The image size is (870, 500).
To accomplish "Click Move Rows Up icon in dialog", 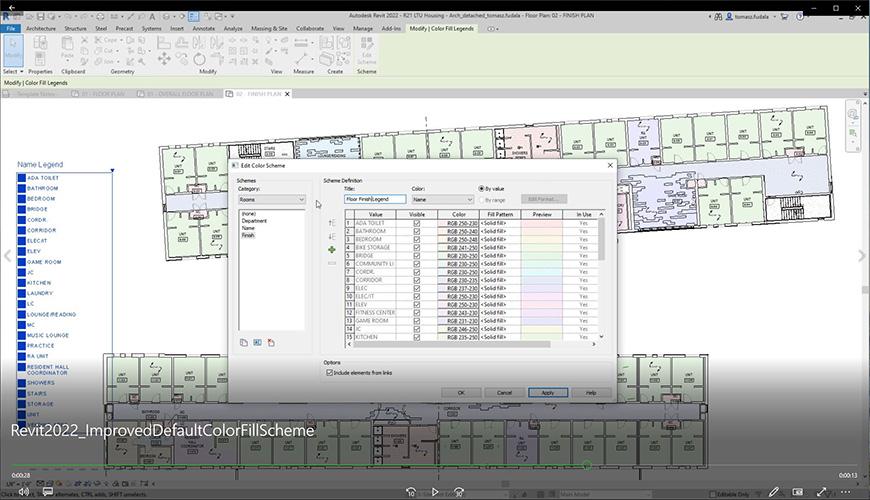I will (332, 223).
